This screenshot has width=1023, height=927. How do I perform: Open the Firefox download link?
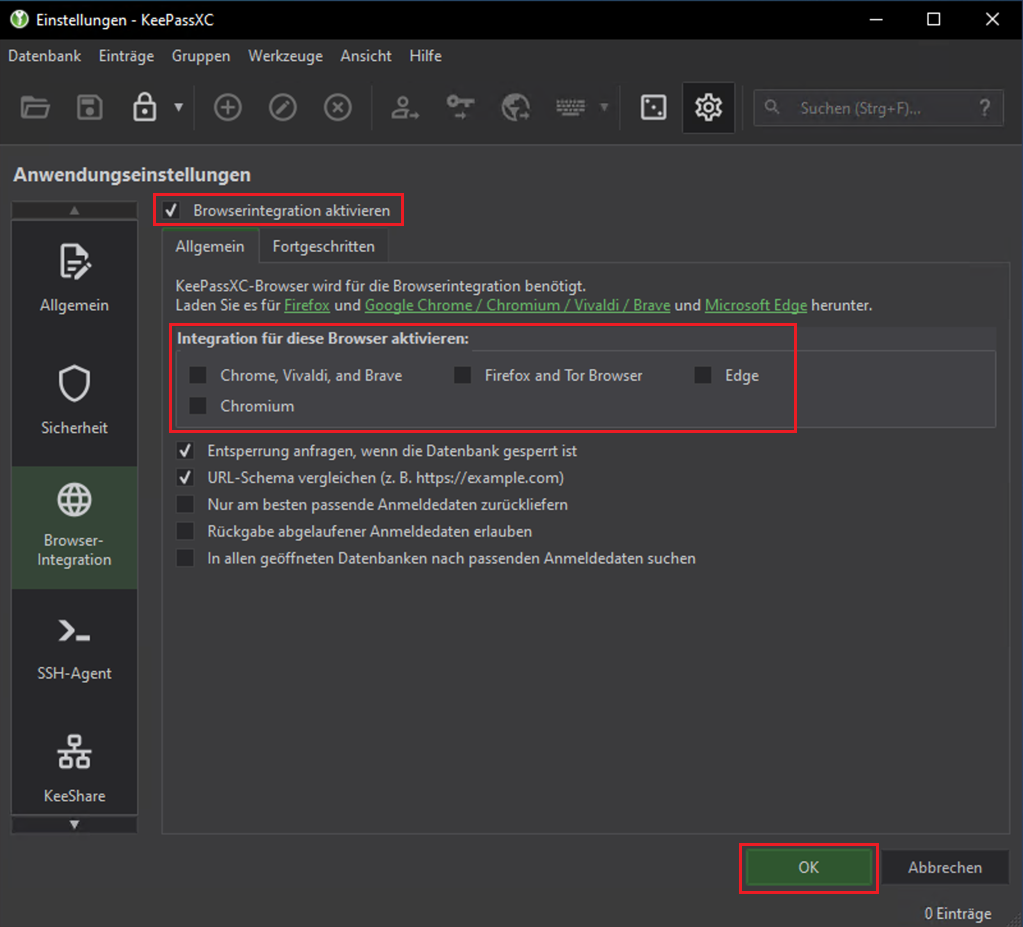[307, 305]
